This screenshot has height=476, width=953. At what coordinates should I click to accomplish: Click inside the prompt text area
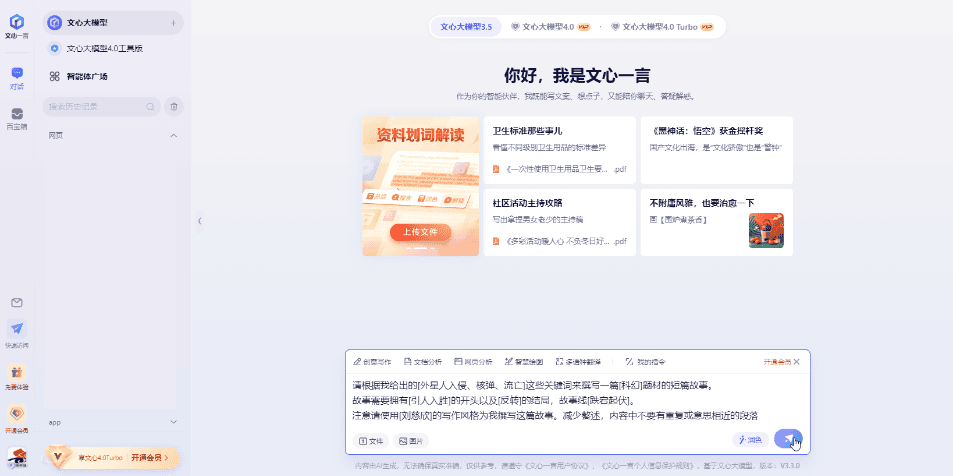click(577, 401)
